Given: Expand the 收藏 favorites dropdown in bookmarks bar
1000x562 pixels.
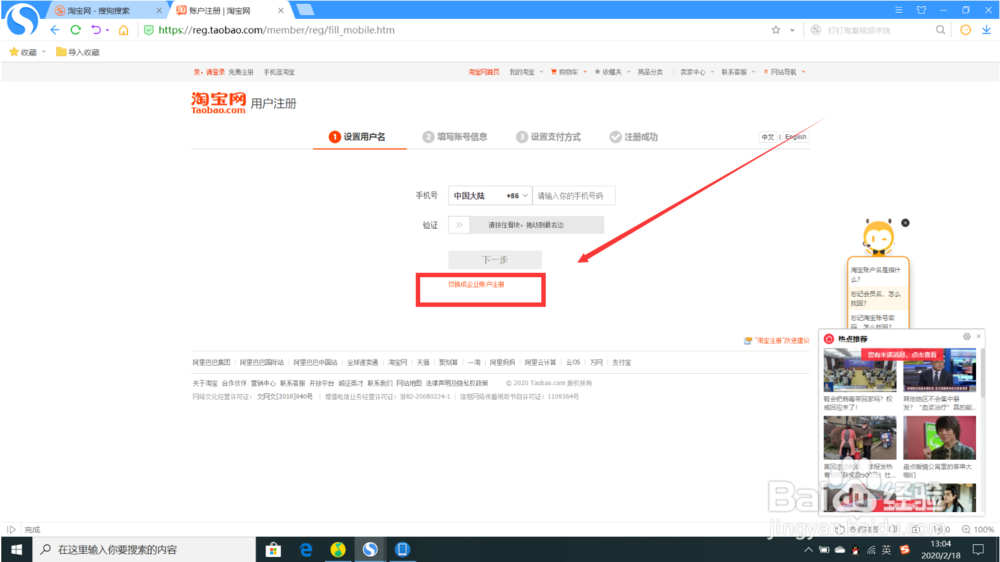Looking at the screenshot, I should click(x=43, y=52).
